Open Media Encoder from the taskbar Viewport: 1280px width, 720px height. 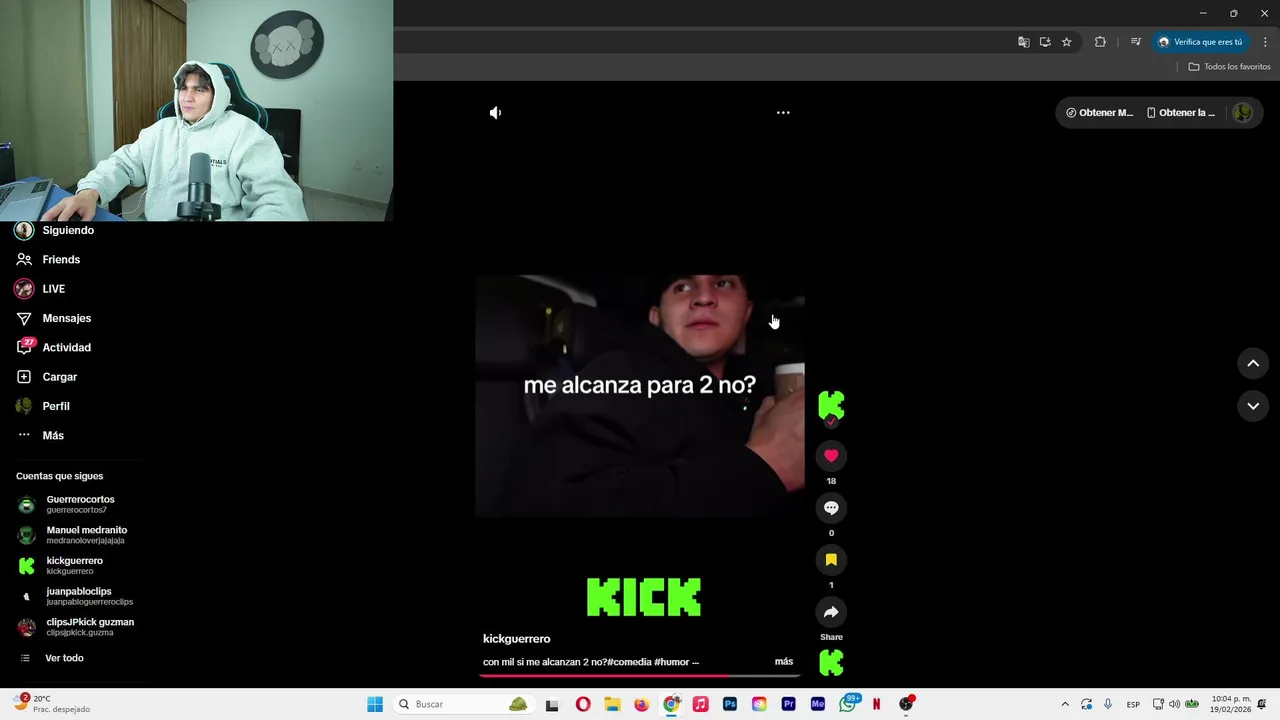tap(818, 704)
